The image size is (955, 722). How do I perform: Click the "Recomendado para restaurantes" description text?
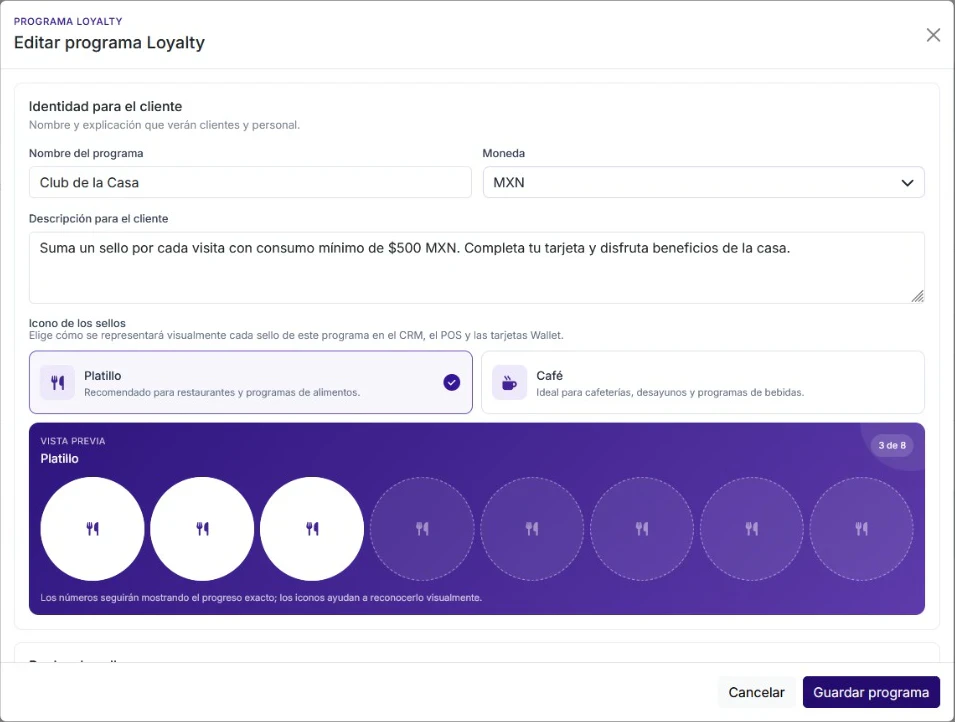click(222, 392)
